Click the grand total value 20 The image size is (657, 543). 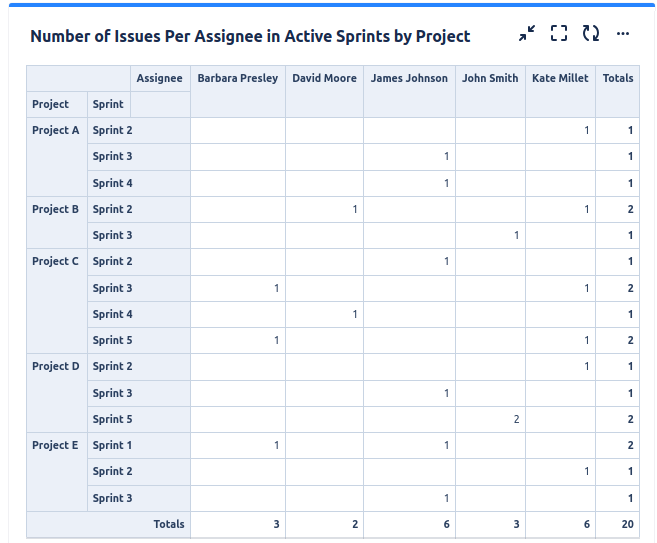coord(627,524)
